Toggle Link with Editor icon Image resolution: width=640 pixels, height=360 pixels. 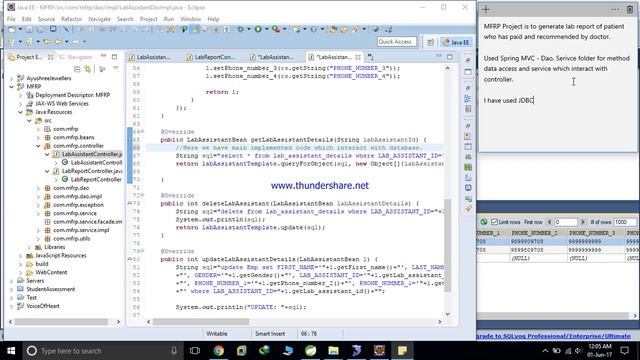(87, 69)
